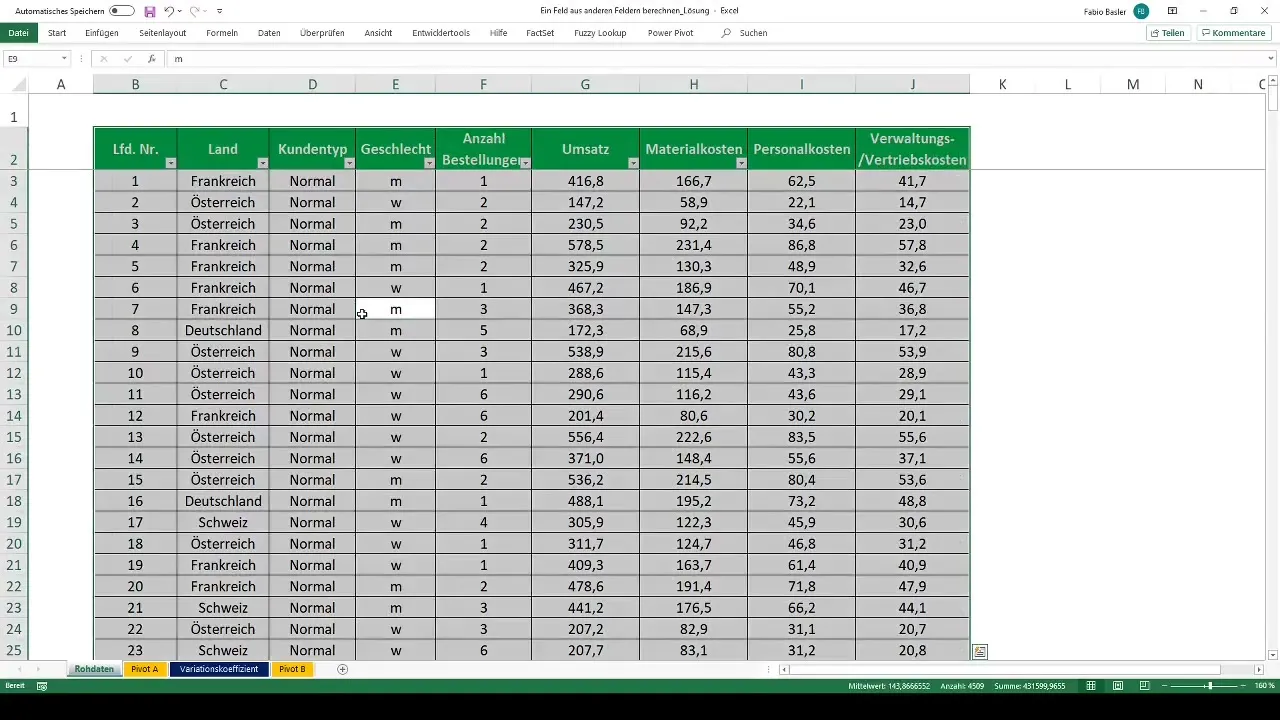Click the Quick Analysis icon below the table
This screenshot has height=720, width=1280.
coord(980,652)
